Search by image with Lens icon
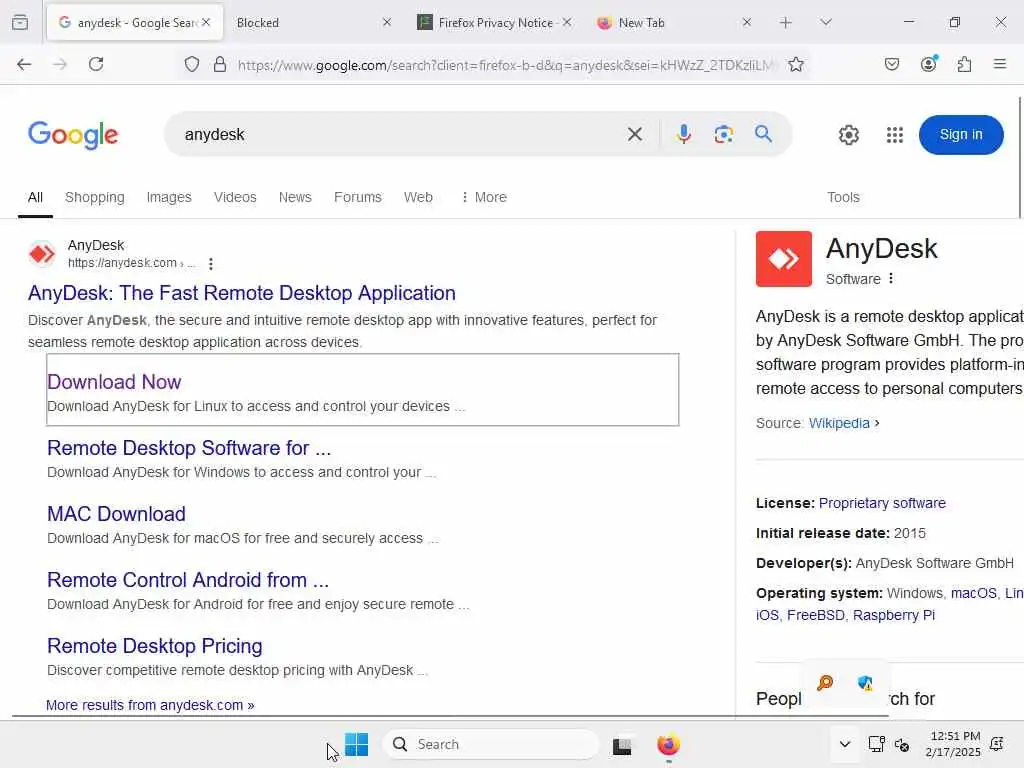The height and width of the screenshot is (768, 1024). [x=723, y=134]
